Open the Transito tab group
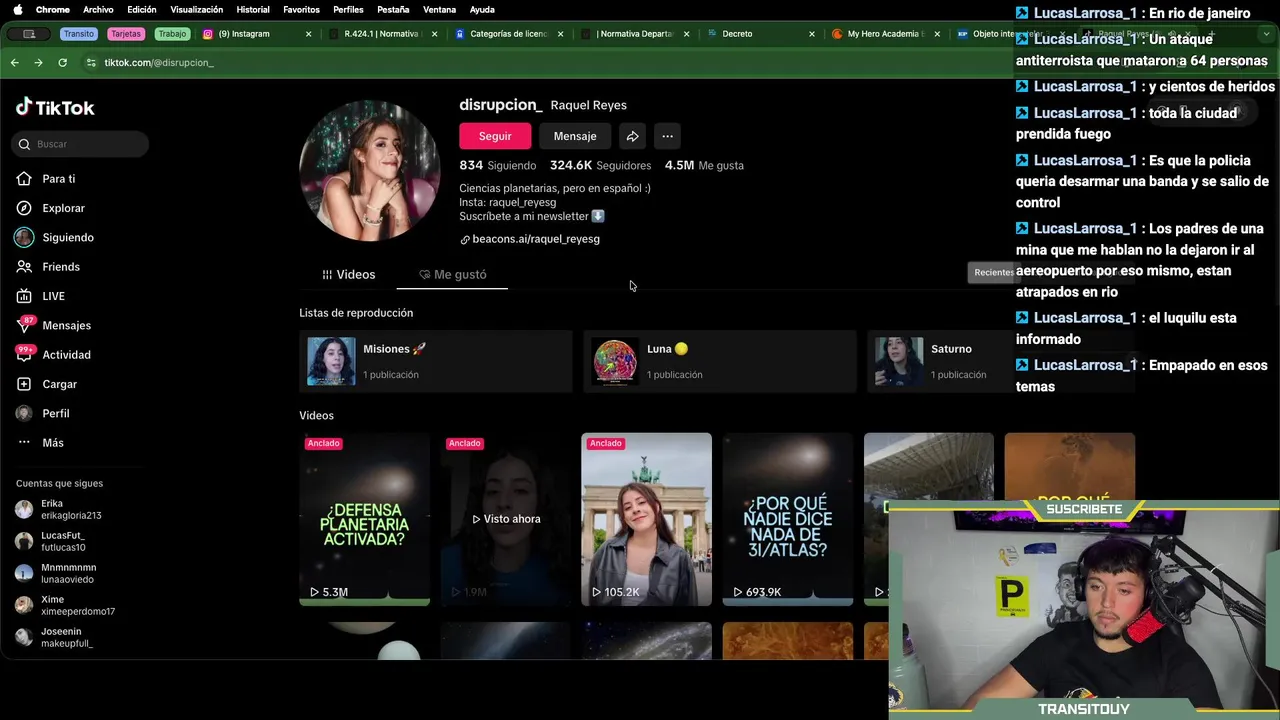 click(78, 34)
